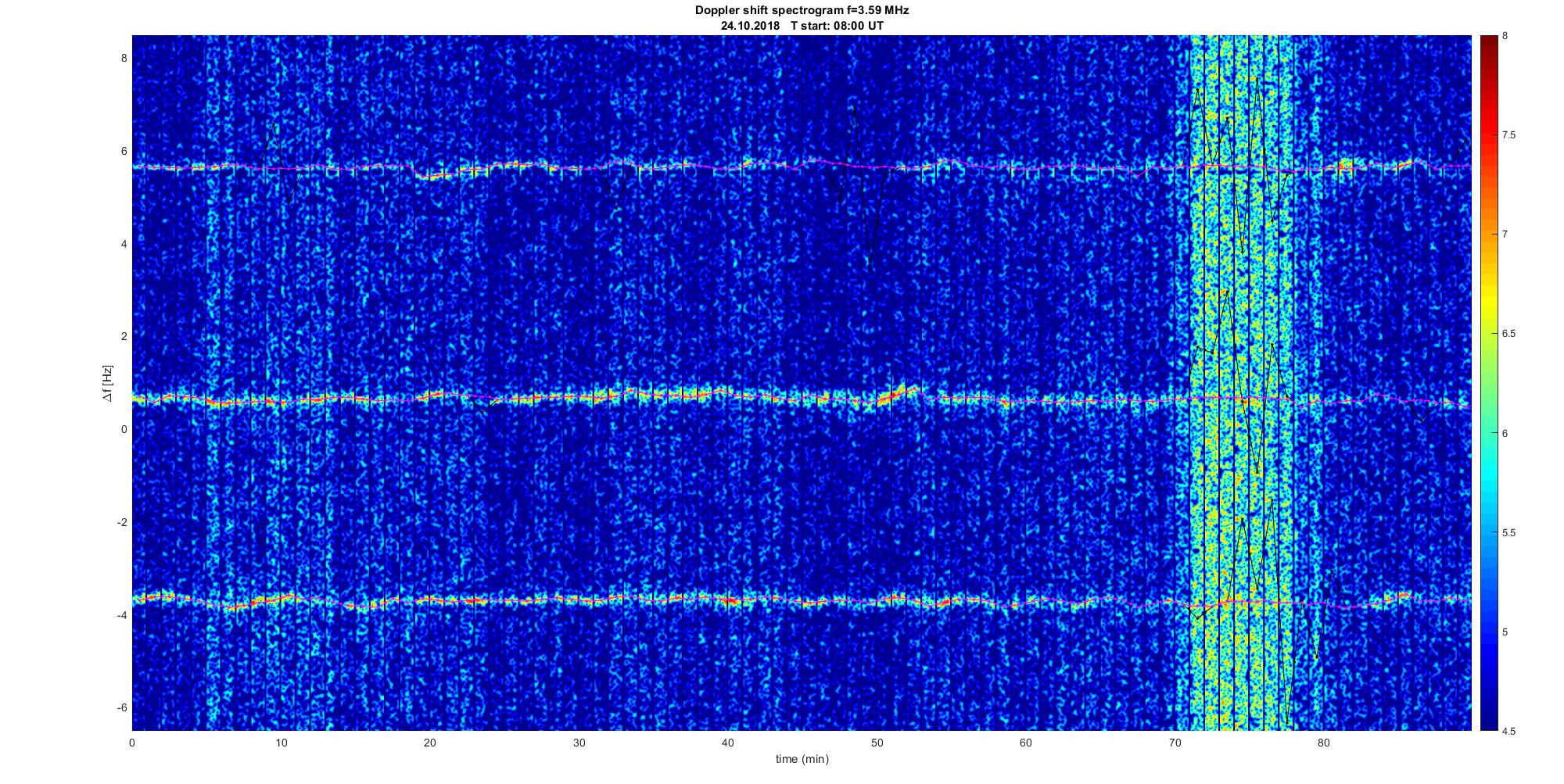The width and height of the screenshot is (1564, 784).
Task: Click the dark blue bottom of the colorbar
Action: tap(1488, 723)
